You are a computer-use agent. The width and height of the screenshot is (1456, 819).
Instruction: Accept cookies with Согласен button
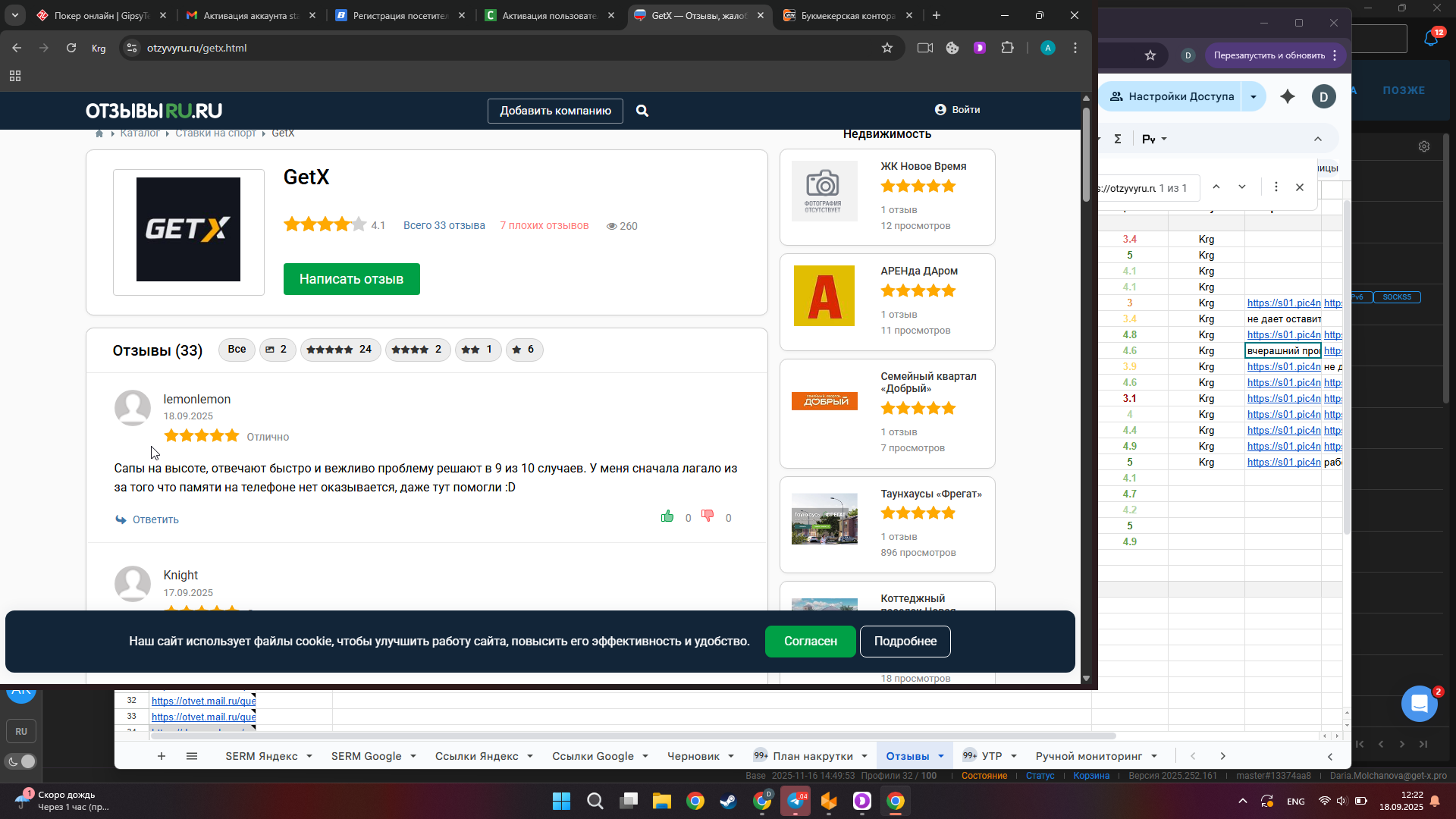[x=811, y=642]
